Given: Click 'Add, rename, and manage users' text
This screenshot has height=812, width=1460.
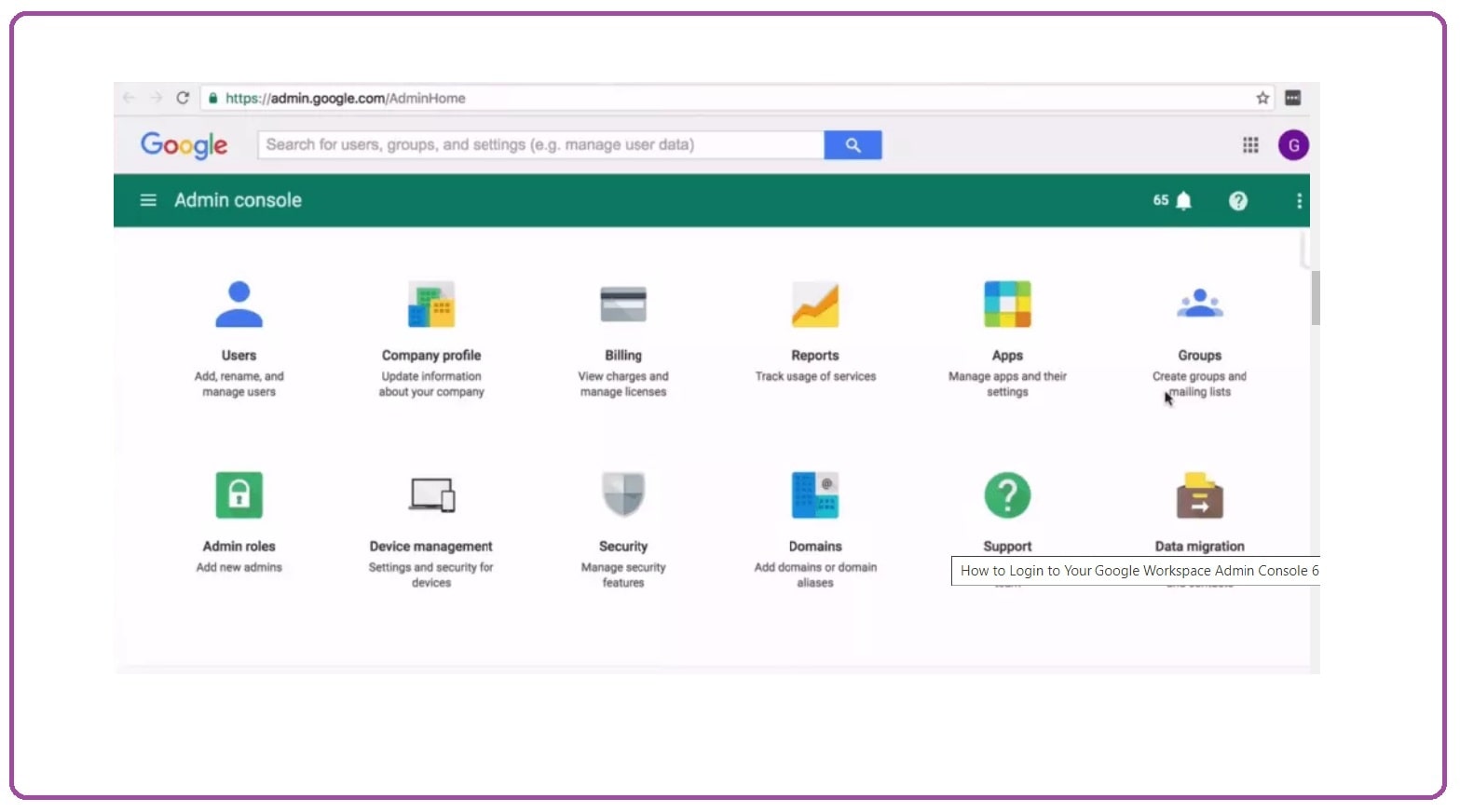Looking at the screenshot, I should click(239, 385).
